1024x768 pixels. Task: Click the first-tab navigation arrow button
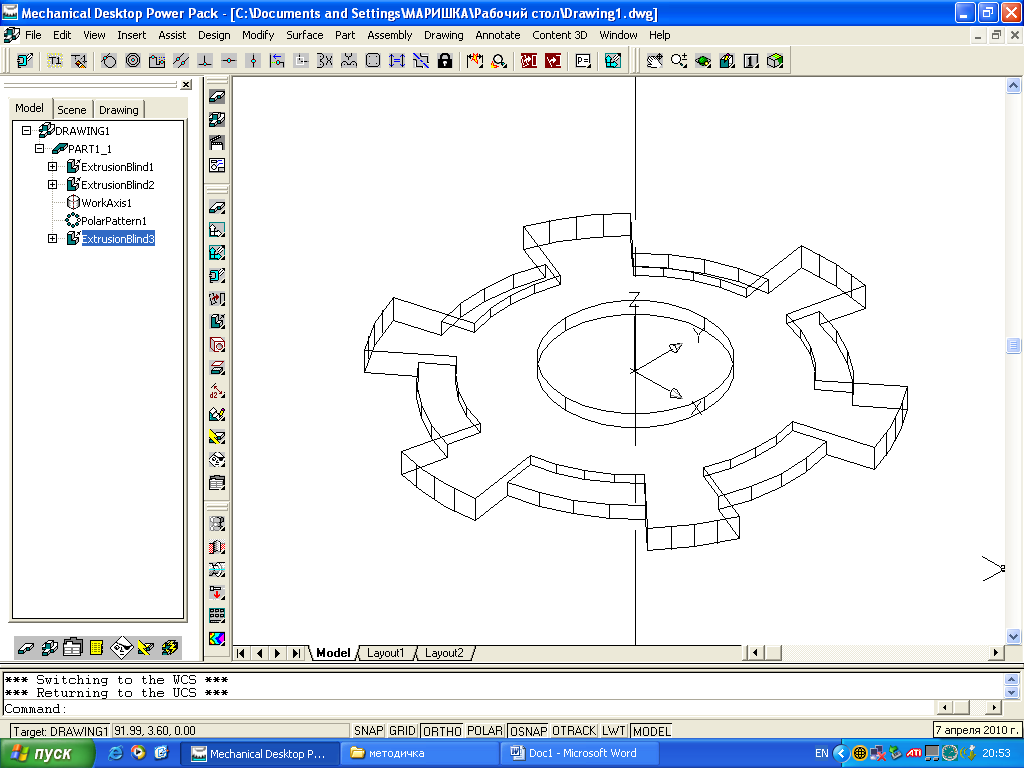[240, 653]
